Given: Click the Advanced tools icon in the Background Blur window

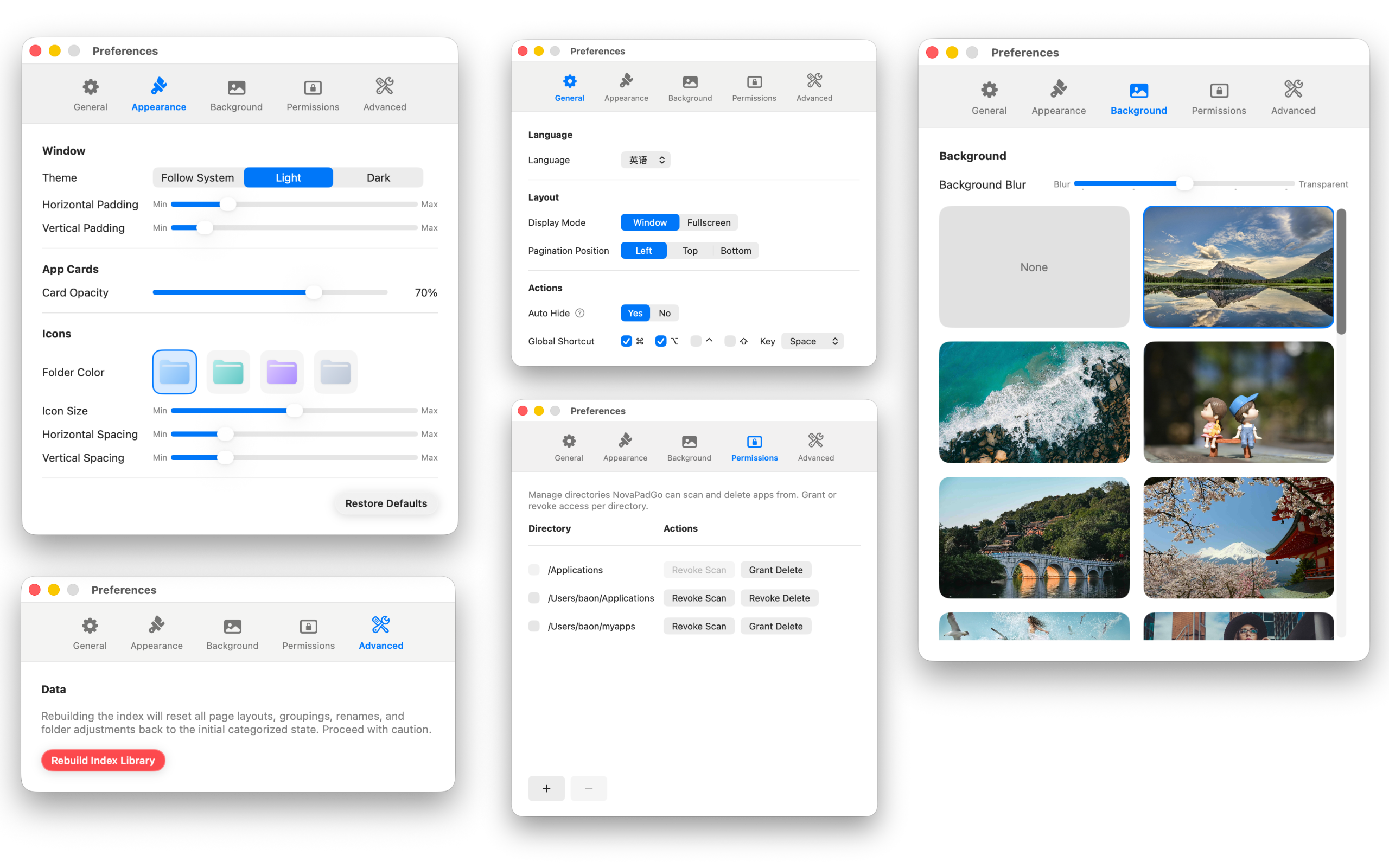Looking at the screenshot, I should point(1292,90).
